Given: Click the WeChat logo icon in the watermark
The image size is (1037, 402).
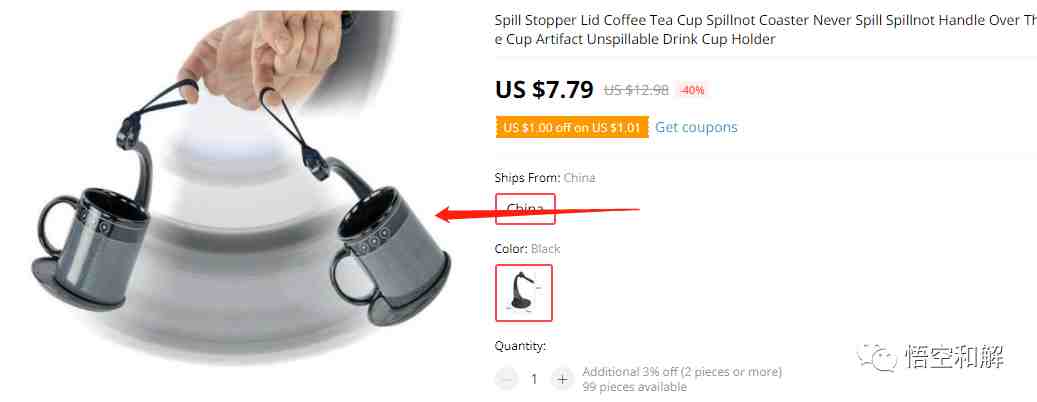Looking at the screenshot, I should [x=877, y=358].
